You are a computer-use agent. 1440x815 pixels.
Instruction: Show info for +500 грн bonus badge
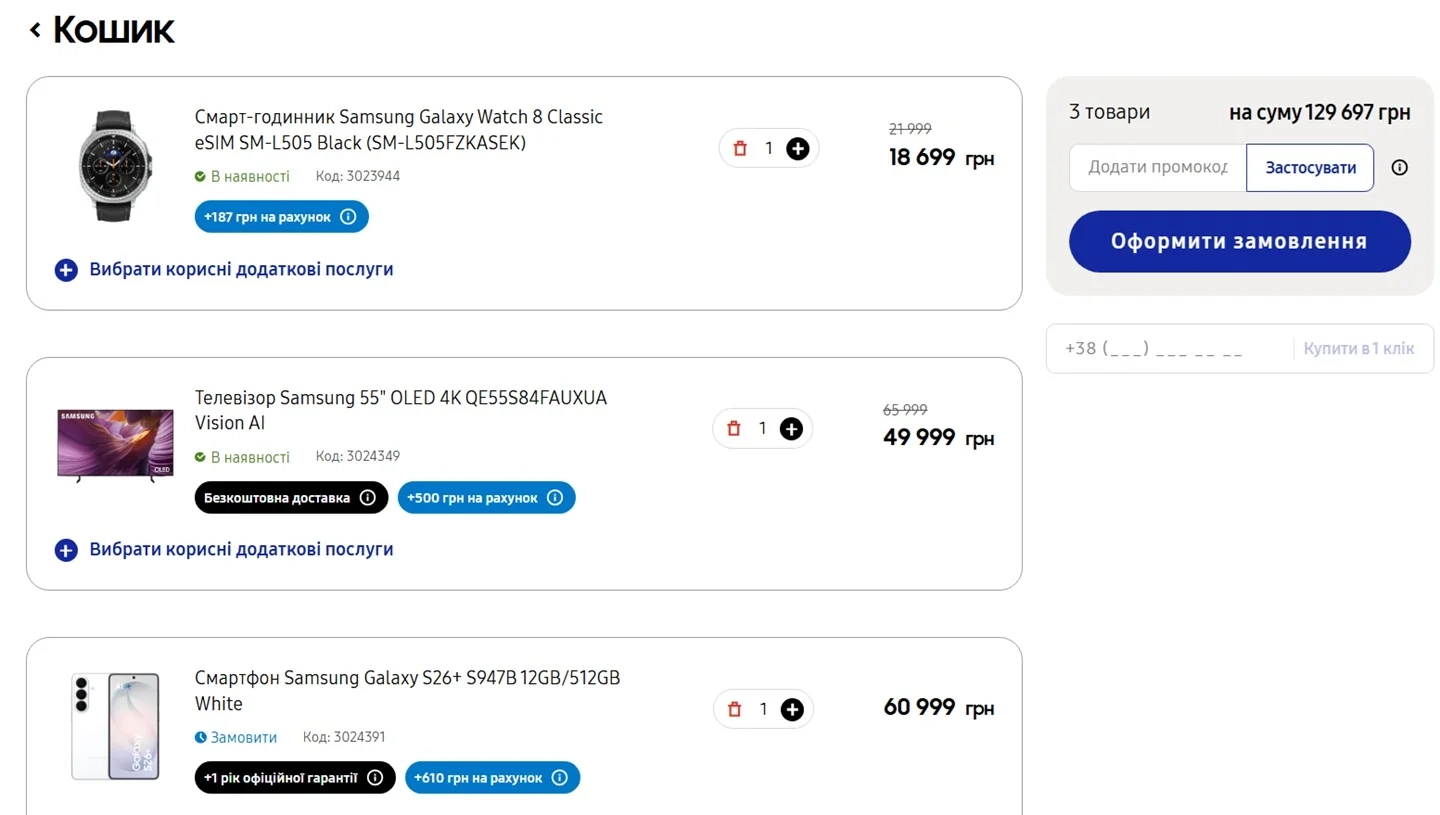pyautogui.click(x=555, y=498)
